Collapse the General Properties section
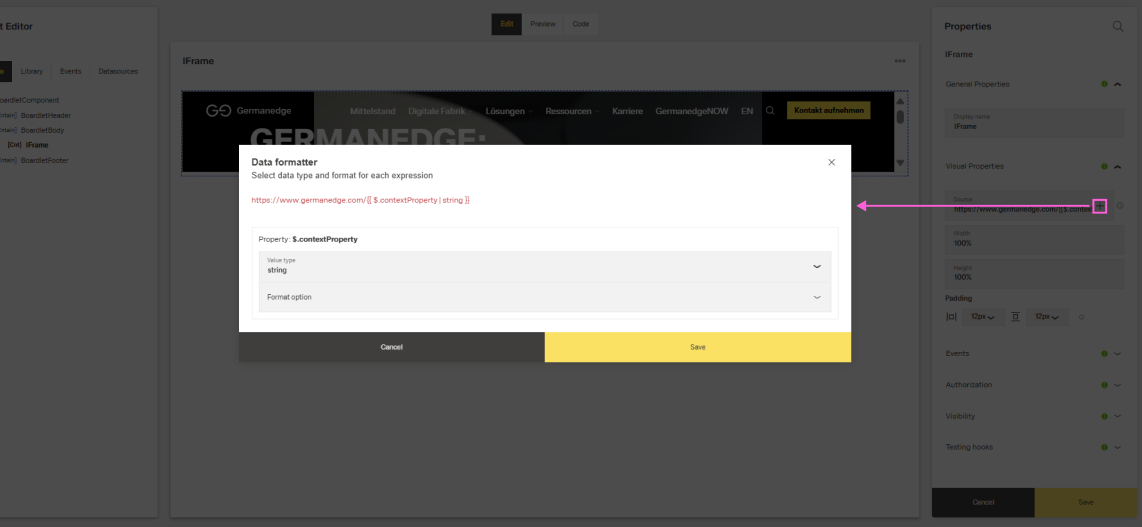The height and width of the screenshot is (527, 1142). [x=1117, y=84]
